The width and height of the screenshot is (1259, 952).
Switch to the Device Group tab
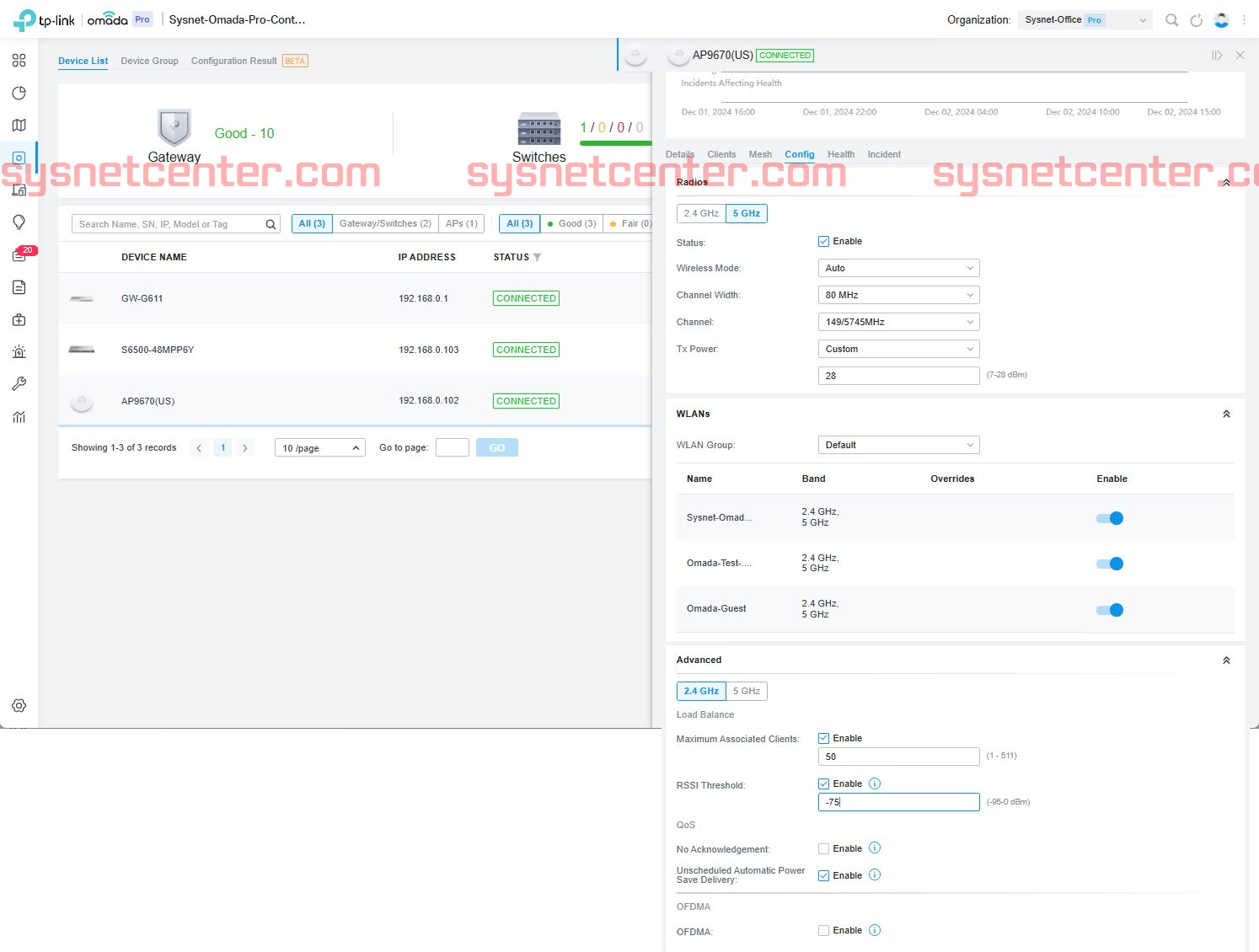click(x=149, y=61)
